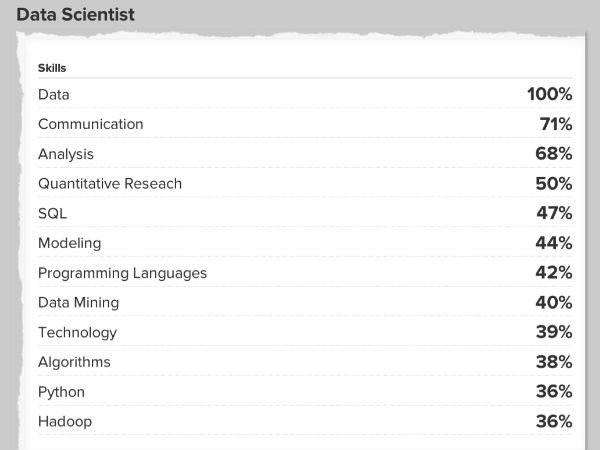Select the Technology skill label
The image size is (600, 450).
77,332
